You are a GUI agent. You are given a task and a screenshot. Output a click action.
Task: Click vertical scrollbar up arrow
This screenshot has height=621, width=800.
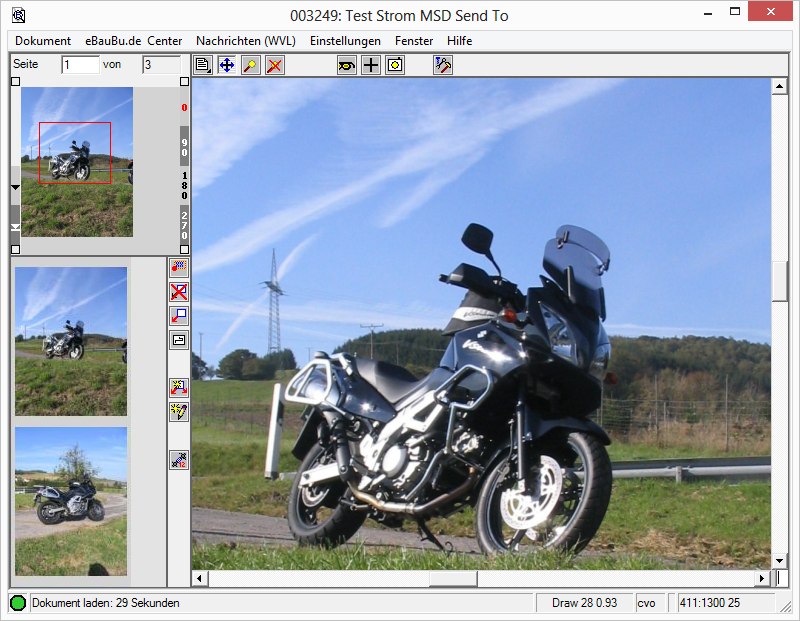779,86
